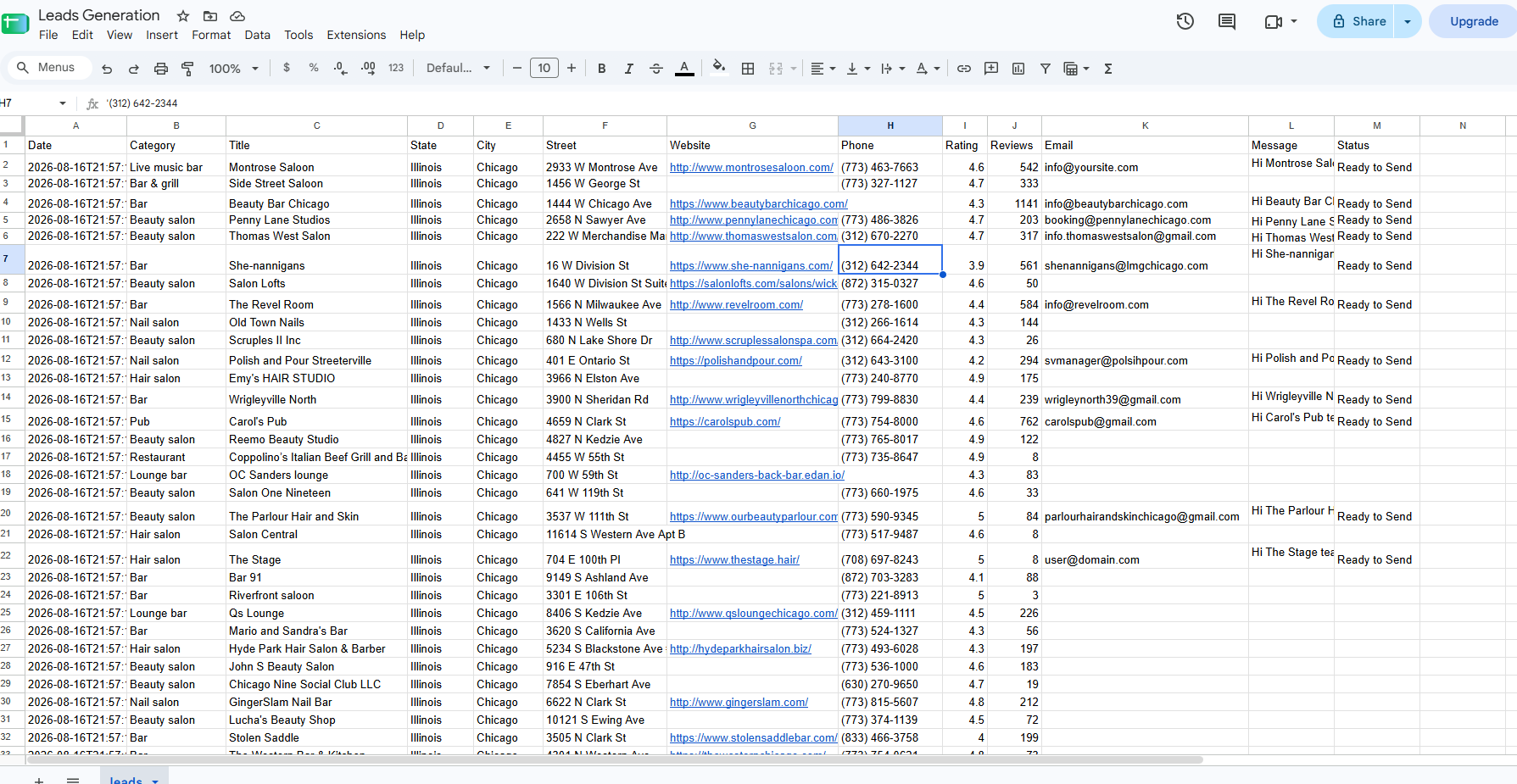Search the menus box
Viewport: 1517px width, 784px height.
tap(49, 68)
